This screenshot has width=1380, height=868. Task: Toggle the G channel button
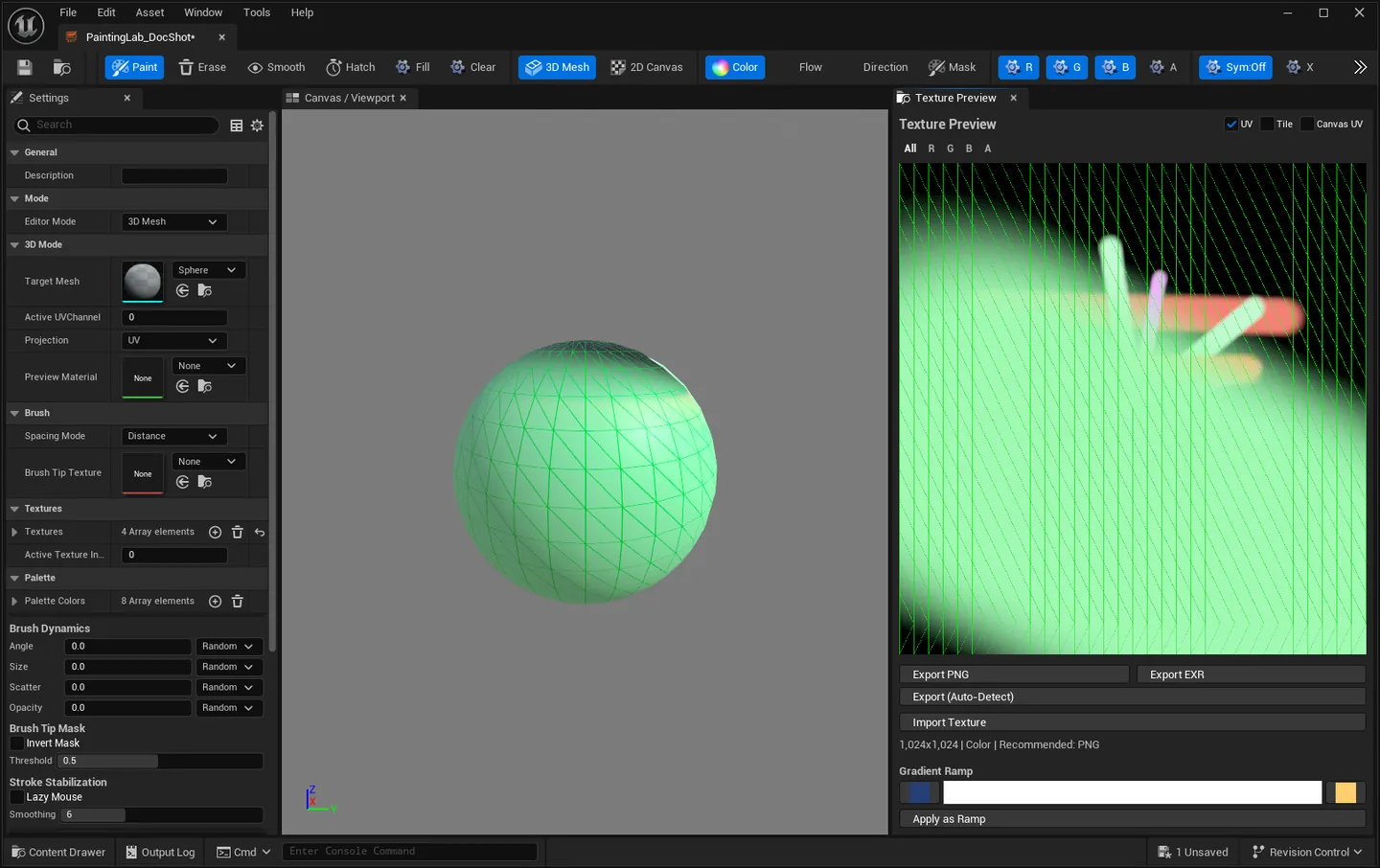[x=1067, y=67]
